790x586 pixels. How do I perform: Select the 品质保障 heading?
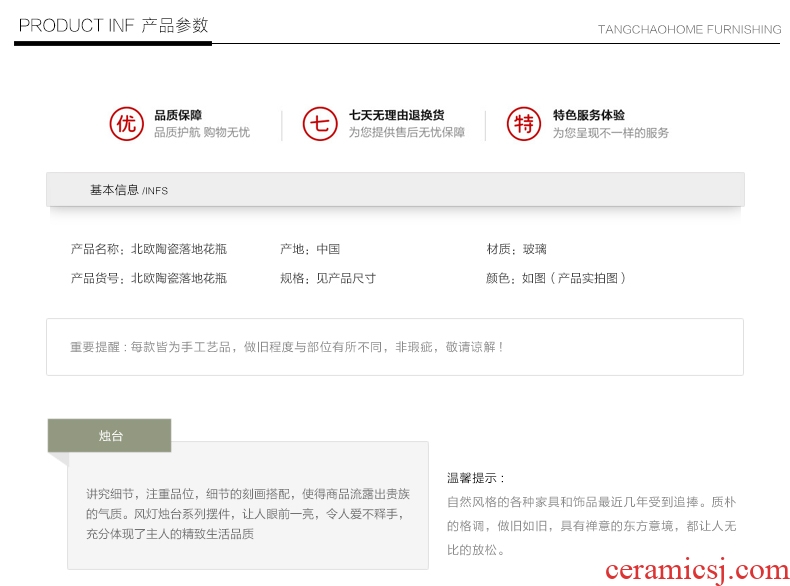tap(178, 115)
